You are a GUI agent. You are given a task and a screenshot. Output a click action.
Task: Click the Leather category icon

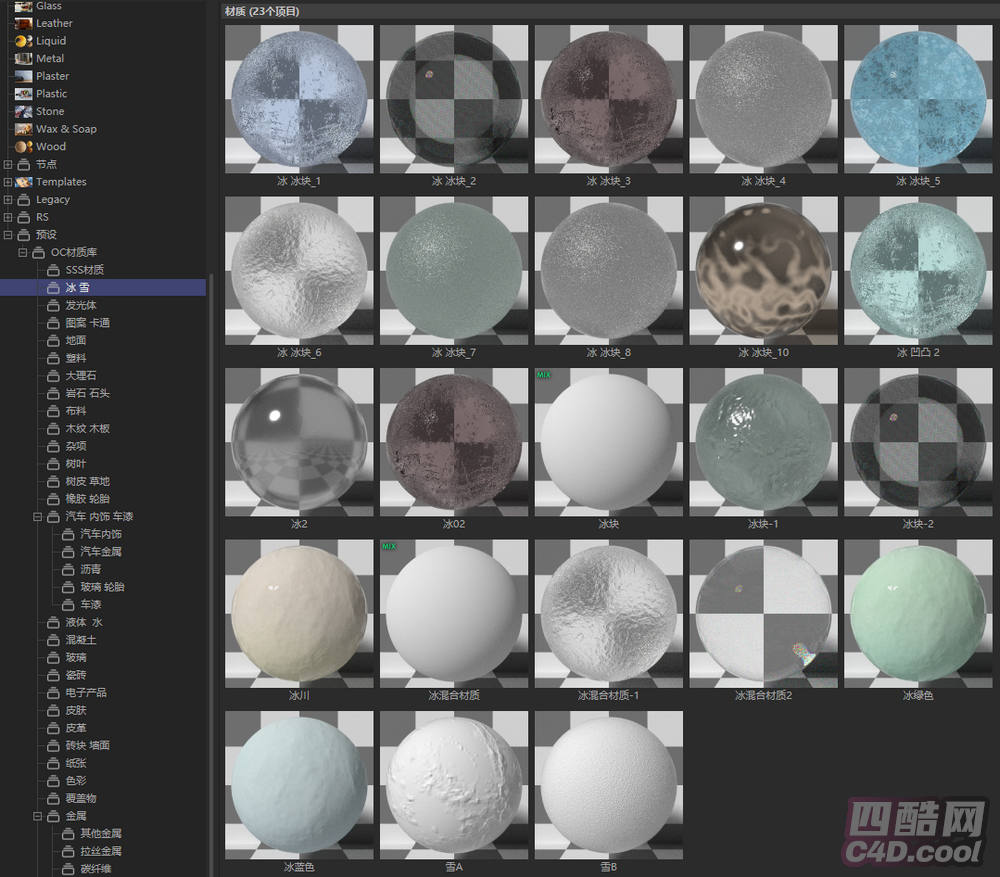(x=23, y=23)
